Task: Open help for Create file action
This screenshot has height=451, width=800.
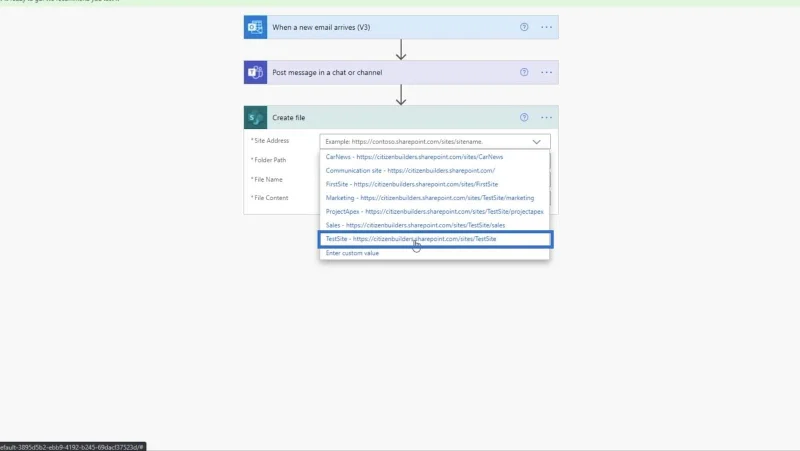Action: (524, 117)
